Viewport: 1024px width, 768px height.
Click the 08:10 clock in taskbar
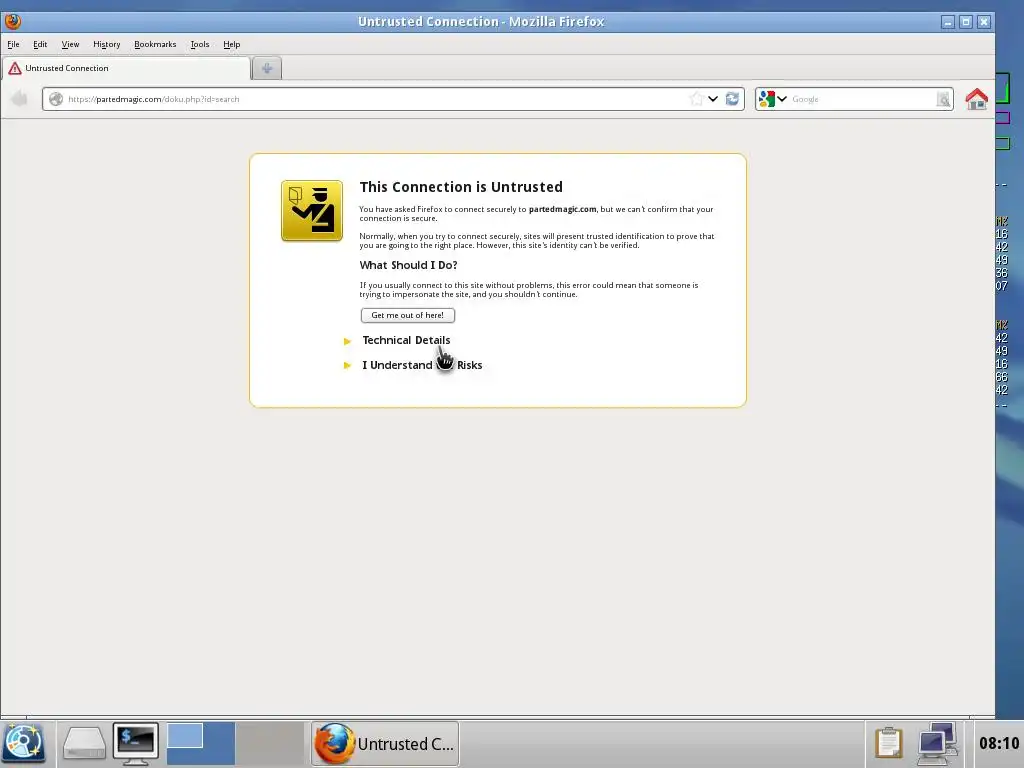[999, 743]
